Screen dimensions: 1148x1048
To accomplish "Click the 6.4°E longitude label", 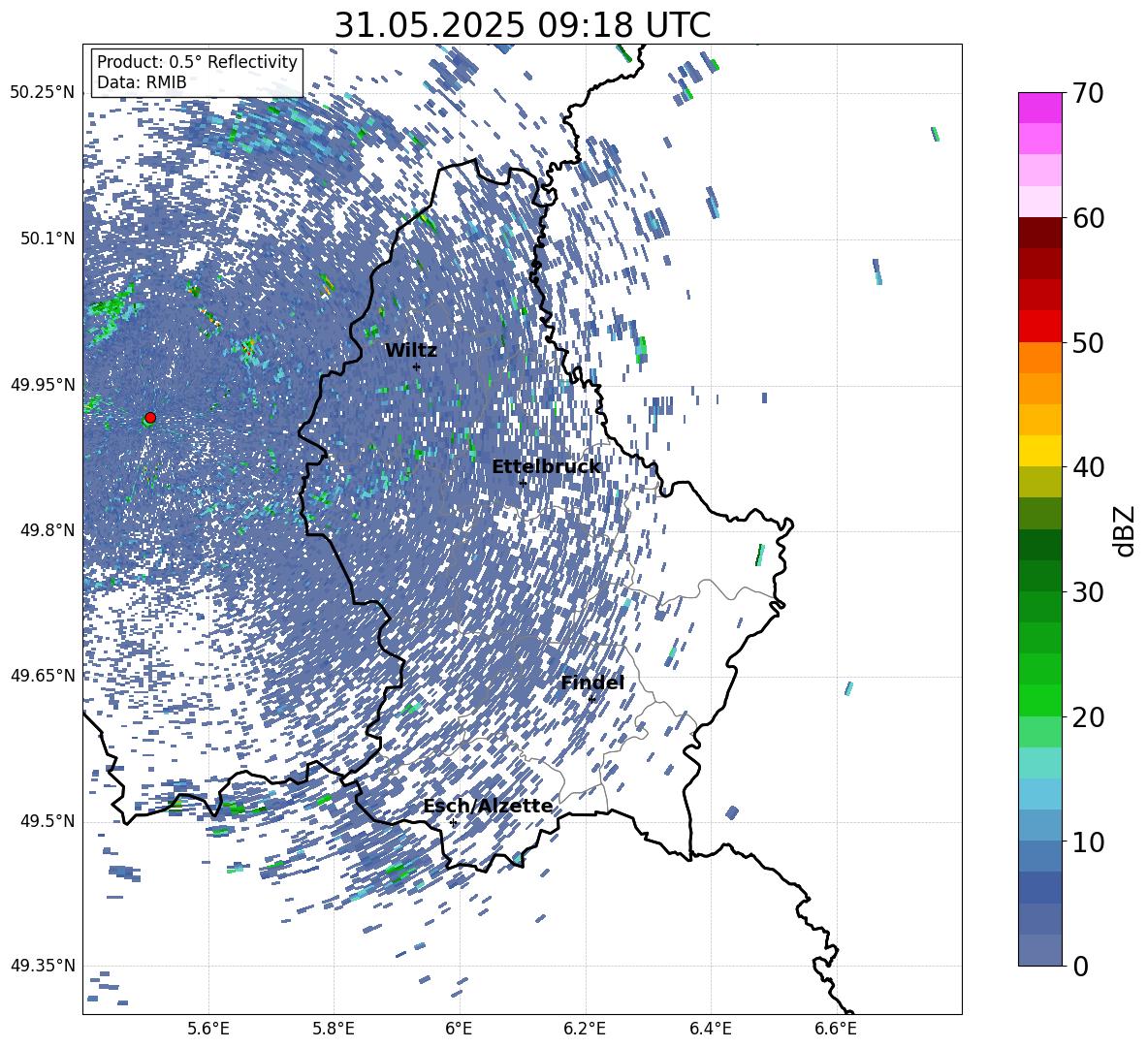I will click(710, 1029).
